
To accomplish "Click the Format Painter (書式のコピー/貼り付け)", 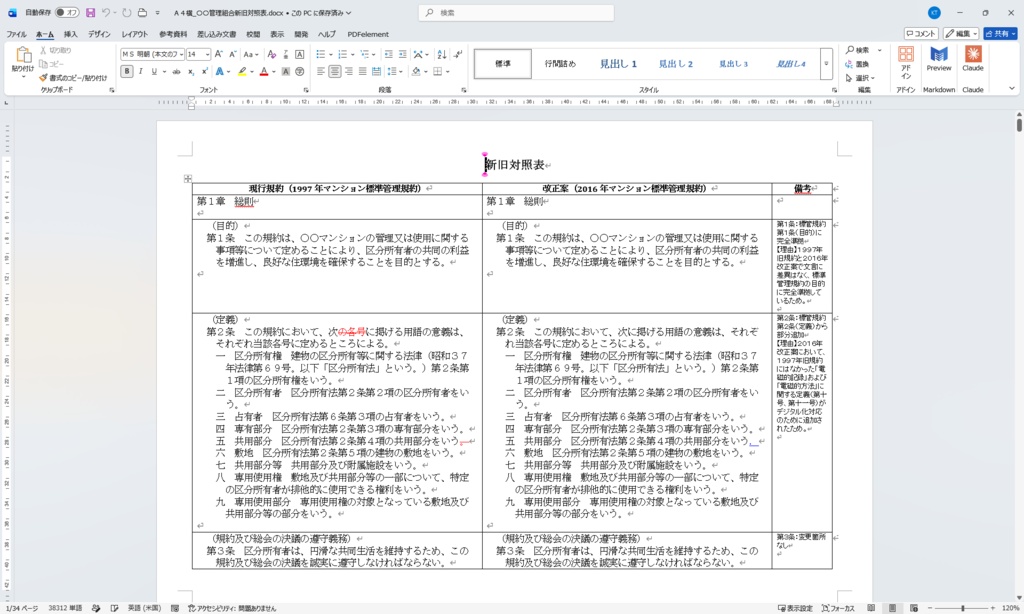I will coord(72,78).
